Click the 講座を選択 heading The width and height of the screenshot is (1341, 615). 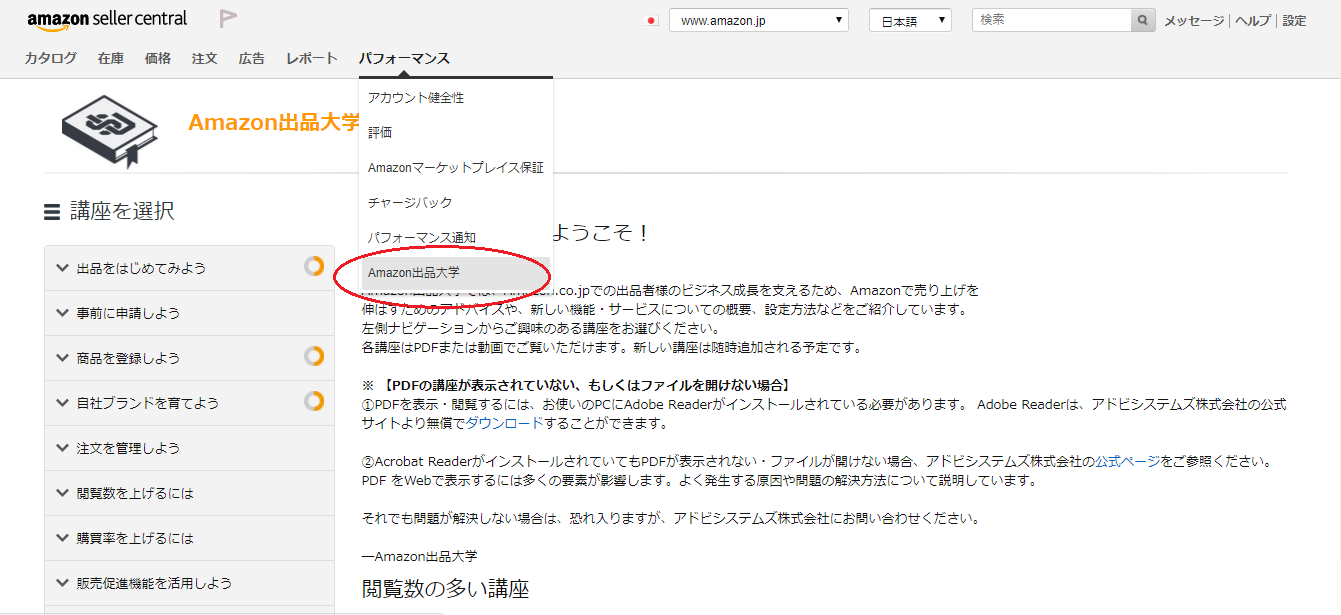click(122, 211)
